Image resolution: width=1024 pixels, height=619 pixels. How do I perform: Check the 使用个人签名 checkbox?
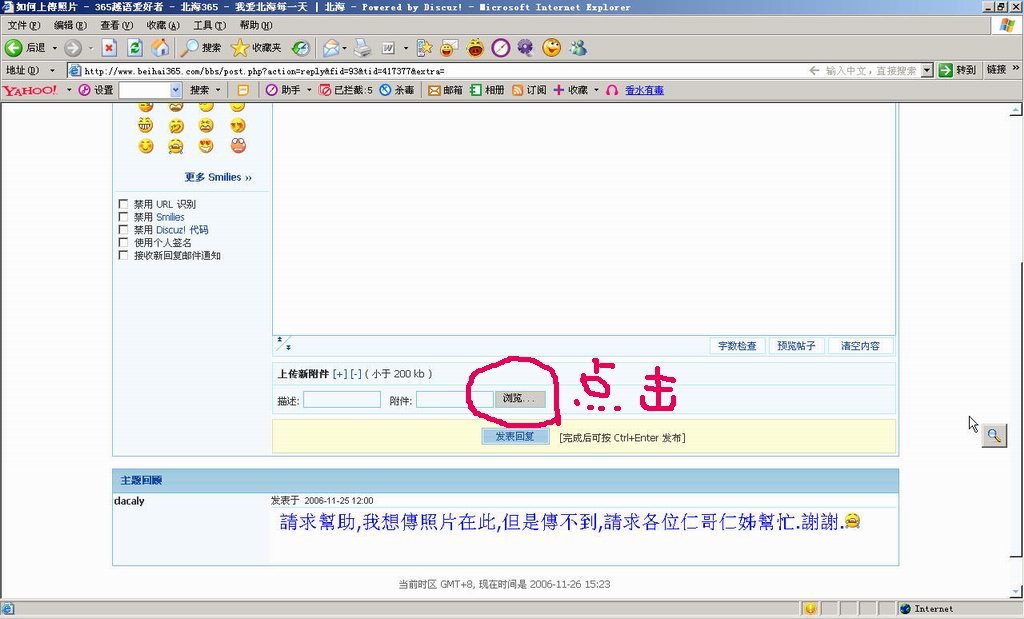click(x=124, y=243)
